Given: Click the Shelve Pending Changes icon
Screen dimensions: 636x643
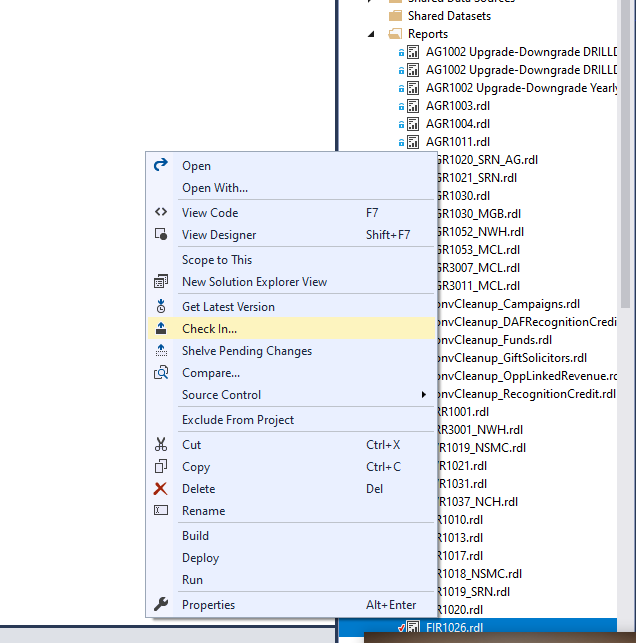Looking at the screenshot, I should pyautogui.click(x=161, y=350).
